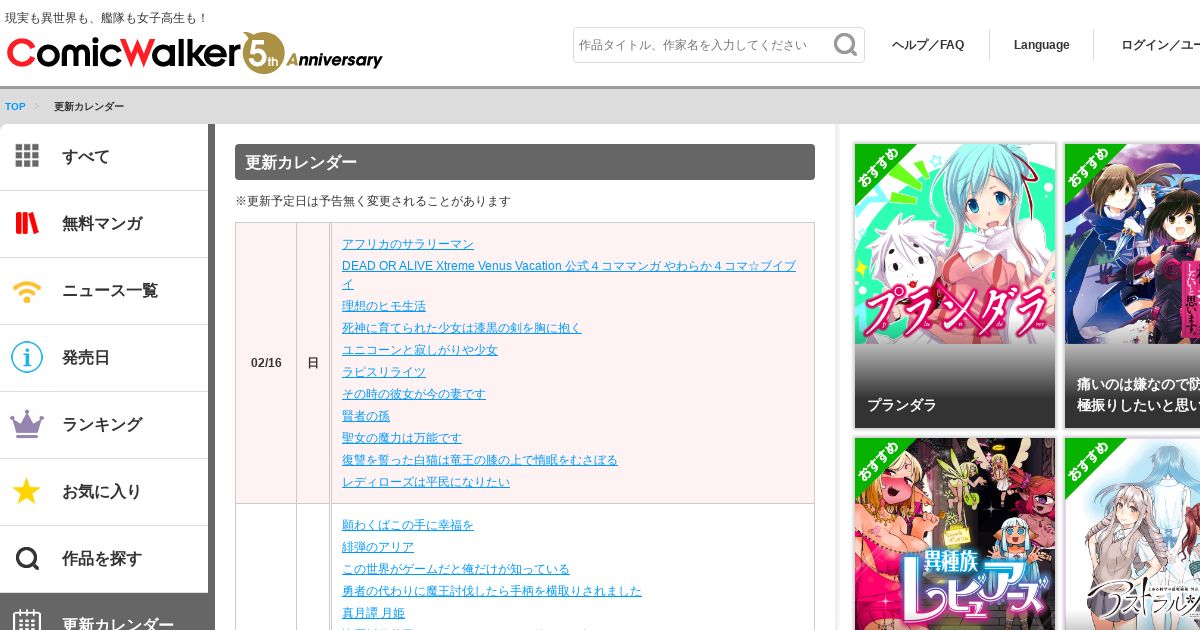Viewport: 1200px width, 630px height.
Task: Click the wifi-style icon for ニュース一覧
Action: tap(27, 291)
